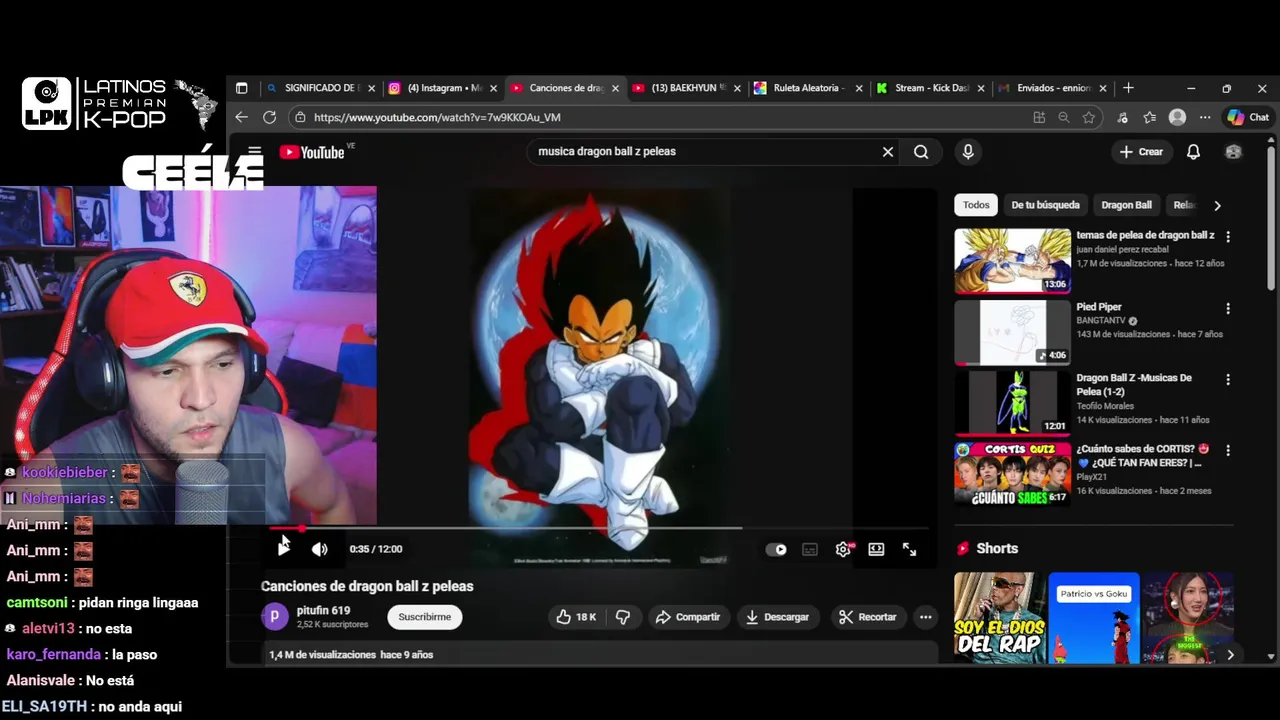The image size is (1280, 720).
Task: Start voice search with microphone icon
Action: [x=967, y=152]
